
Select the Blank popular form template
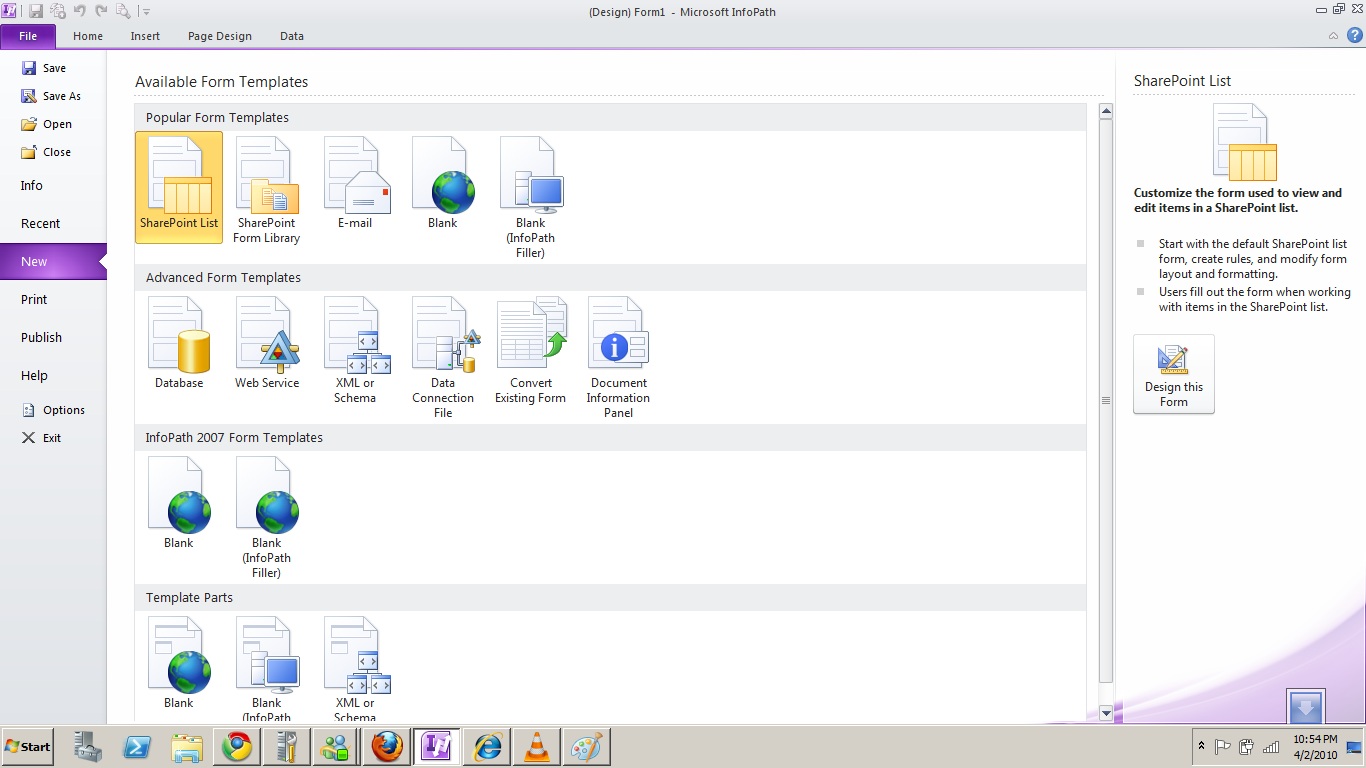(x=443, y=185)
